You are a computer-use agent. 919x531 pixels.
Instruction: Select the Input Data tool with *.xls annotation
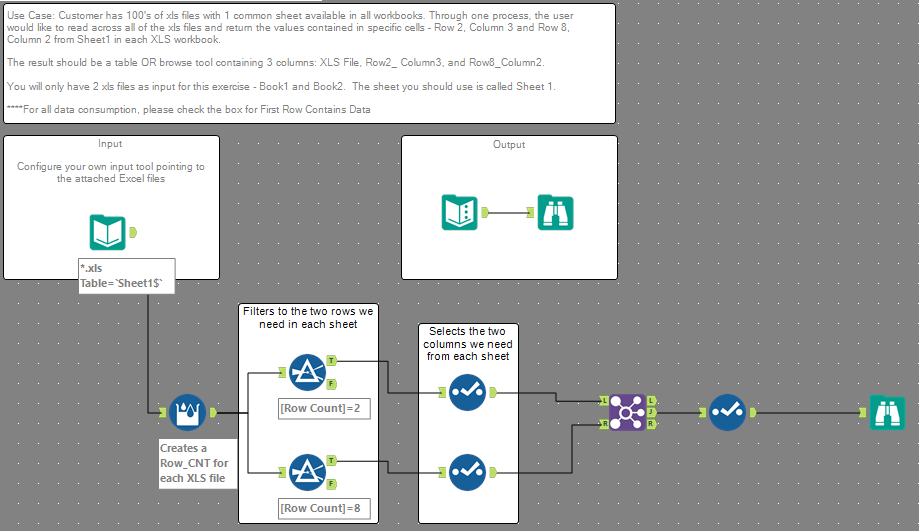[x=108, y=232]
